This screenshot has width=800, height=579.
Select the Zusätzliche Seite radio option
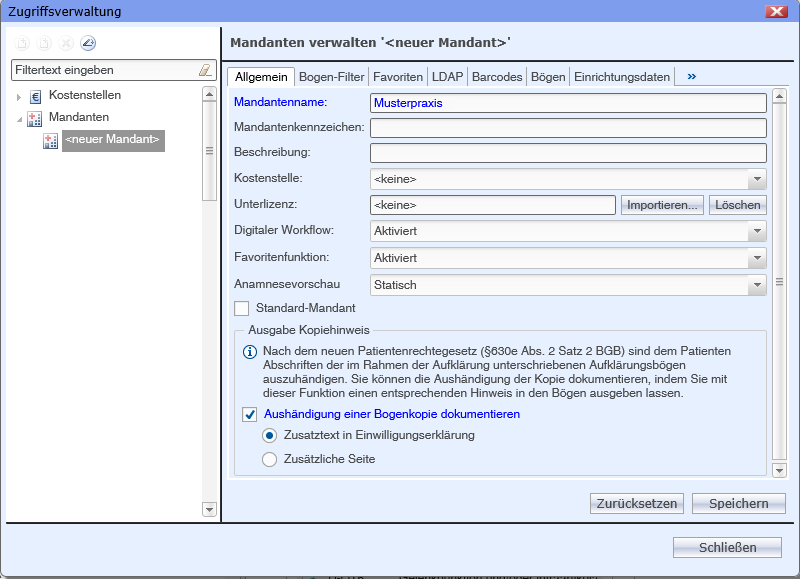[x=269, y=459]
